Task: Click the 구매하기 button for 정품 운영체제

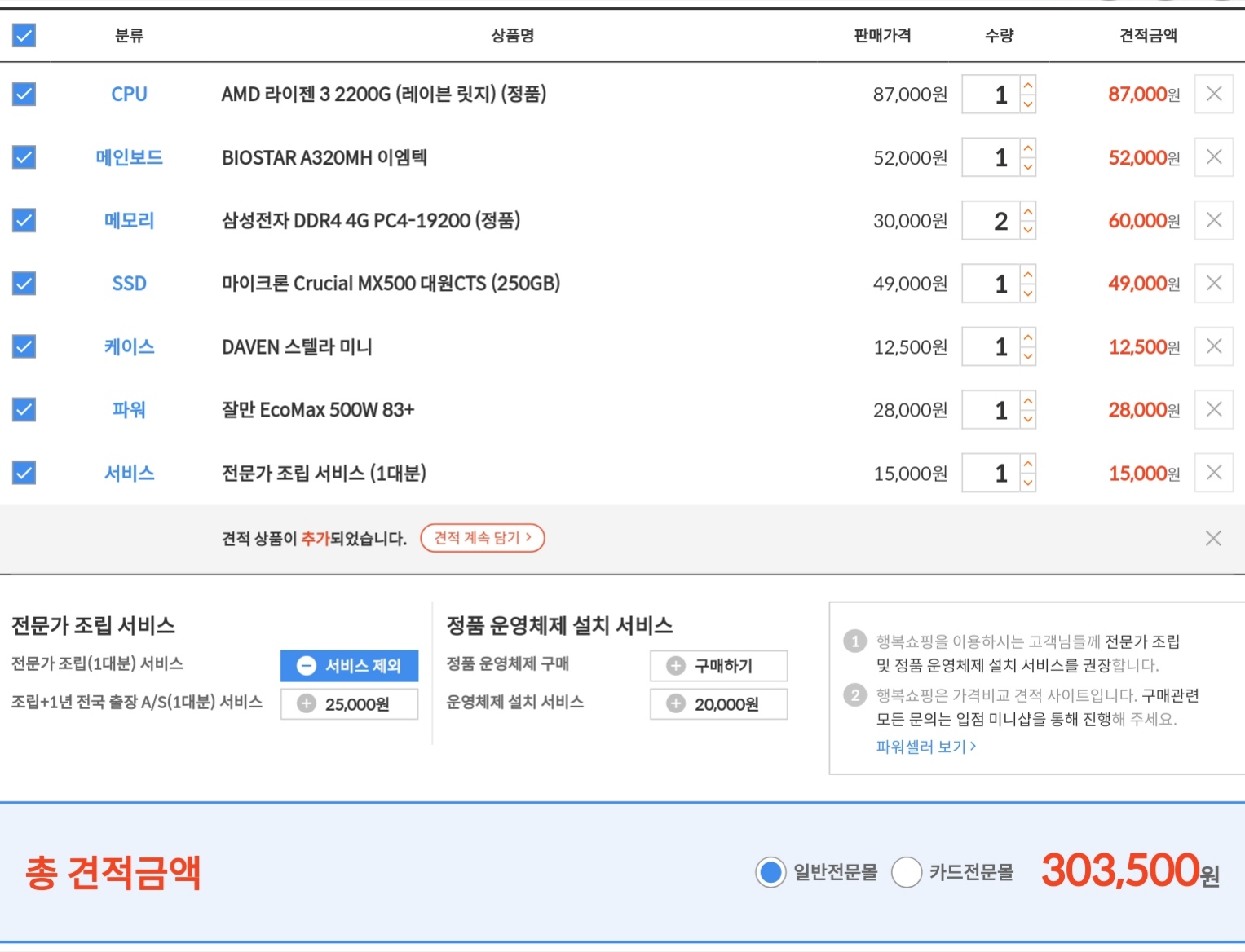Action: tap(718, 666)
